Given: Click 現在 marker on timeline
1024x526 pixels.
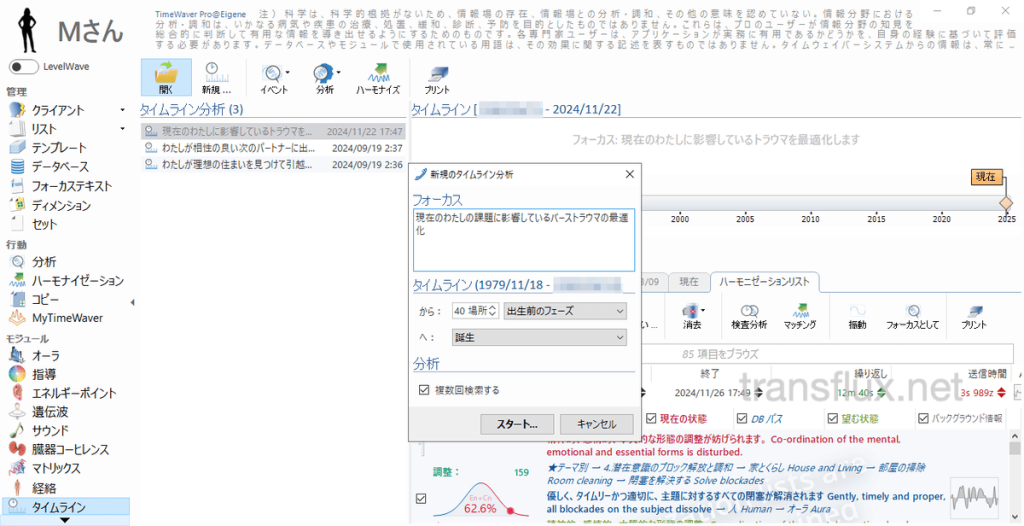Looking at the screenshot, I should (x=985, y=176).
